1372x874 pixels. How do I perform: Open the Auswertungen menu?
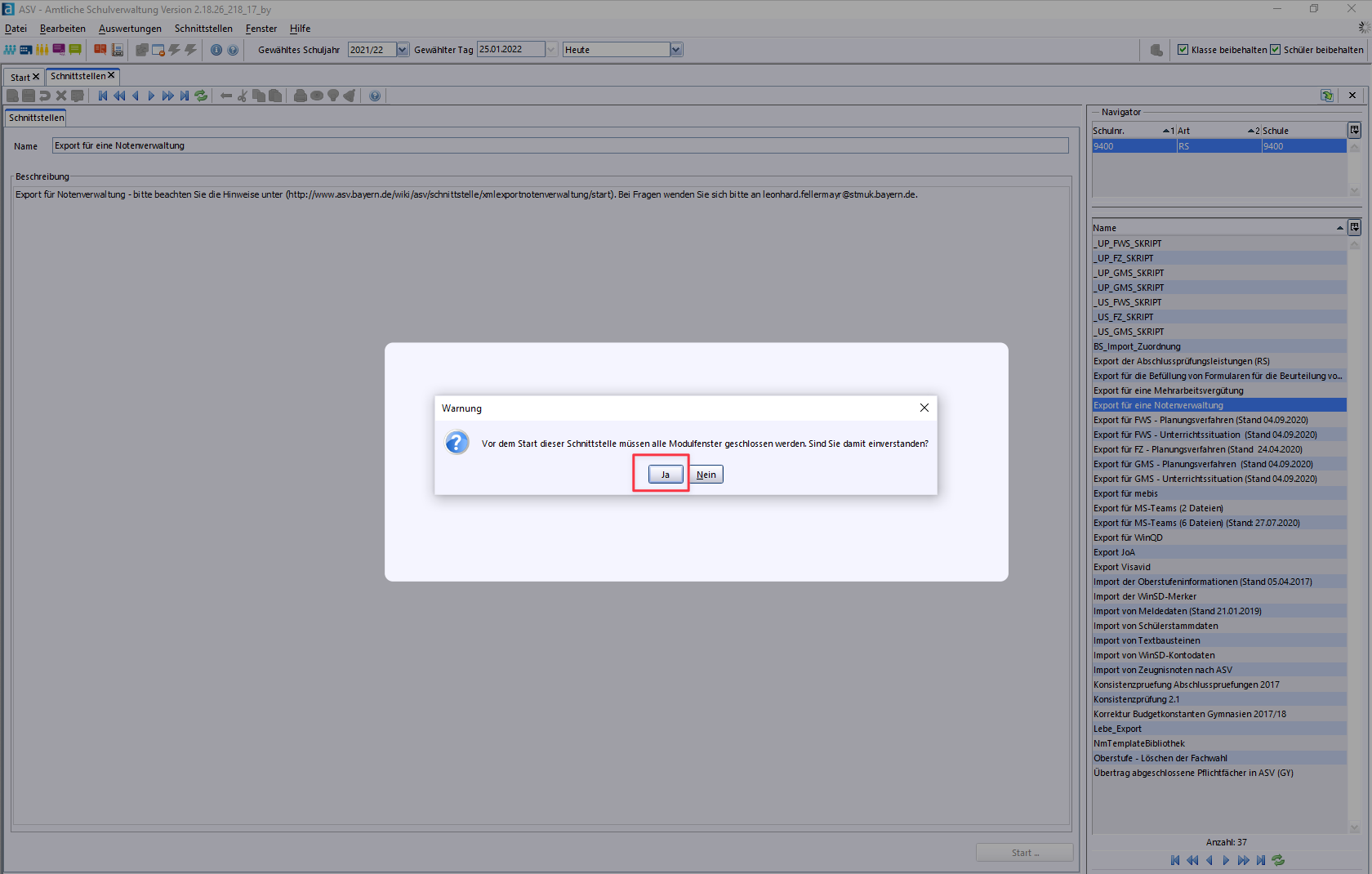click(130, 29)
